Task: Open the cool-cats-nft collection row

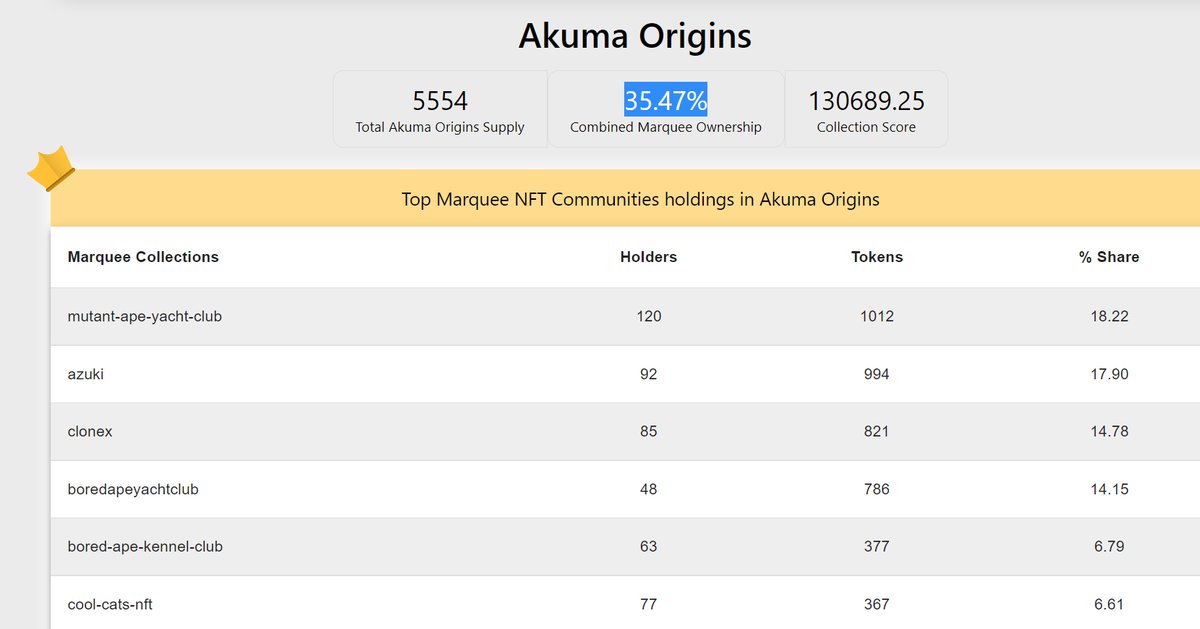Action: 625,603
